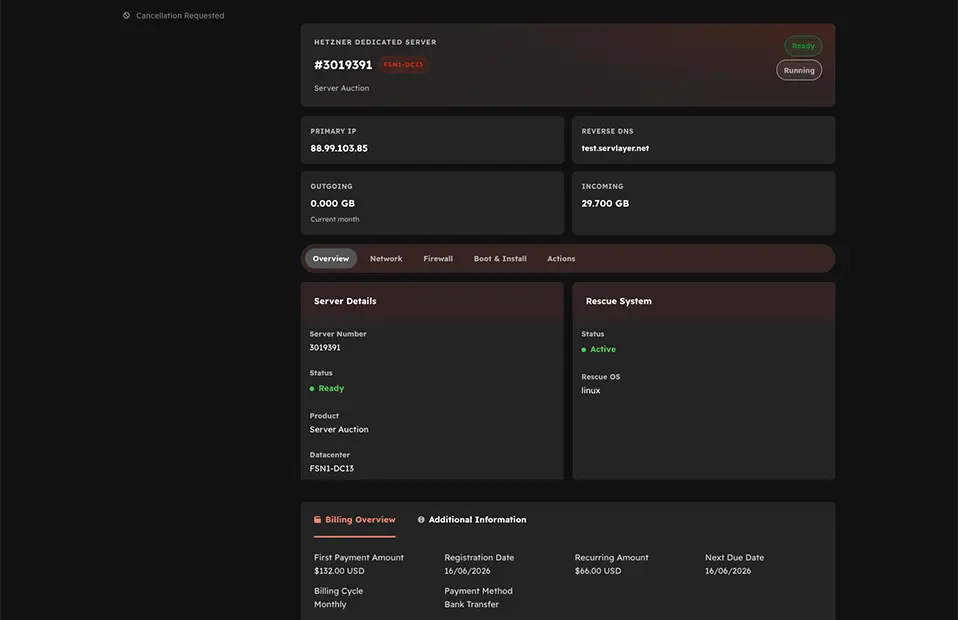Screen dimensions: 958x620
Task: Click Registration Date 16/06/2026 value
Action: [467, 571]
